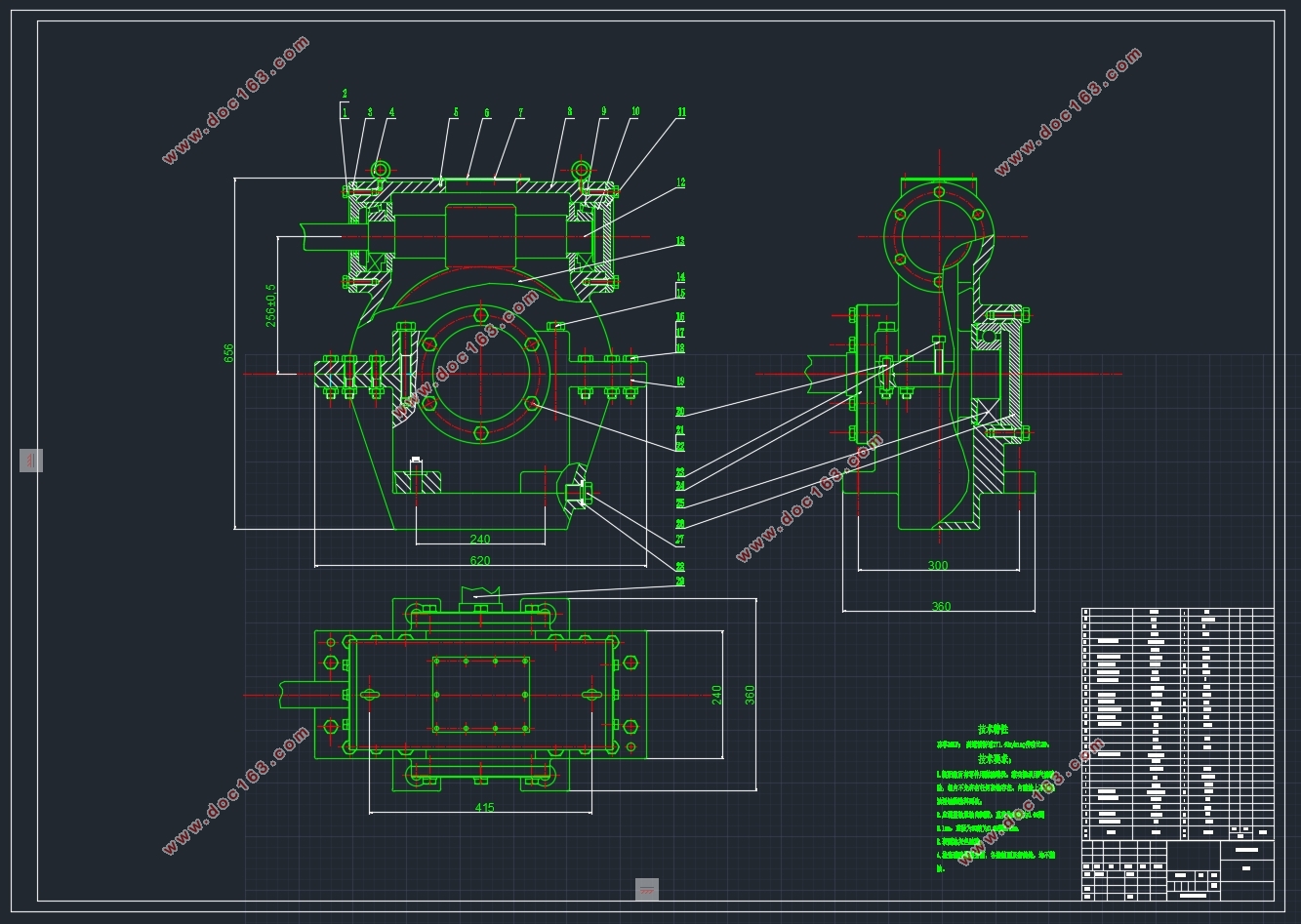Select the horizontal 360 dimension text

(x=941, y=607)
